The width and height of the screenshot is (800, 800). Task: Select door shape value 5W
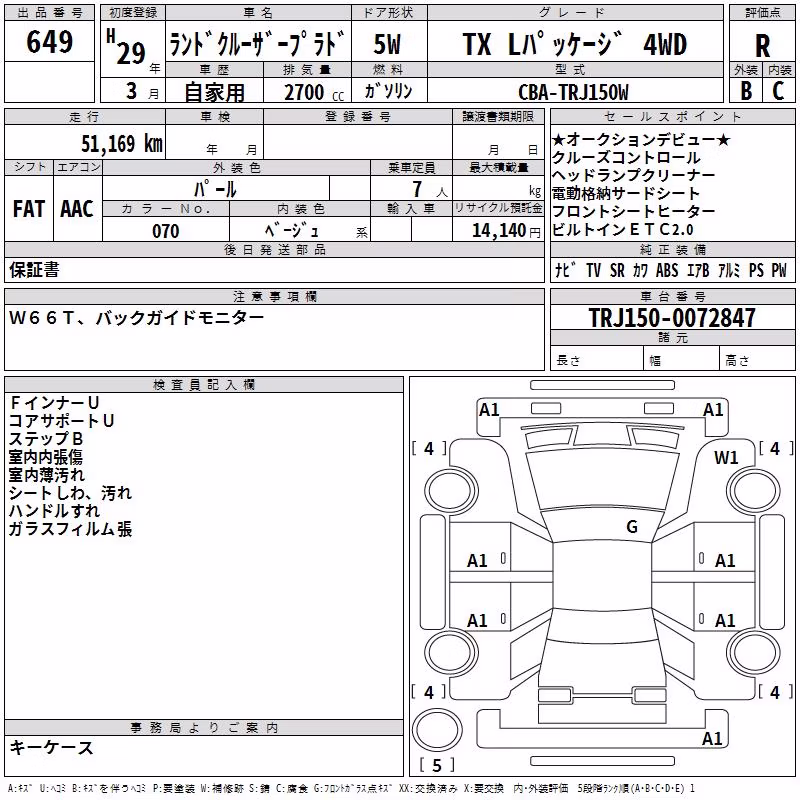(387, 44)
